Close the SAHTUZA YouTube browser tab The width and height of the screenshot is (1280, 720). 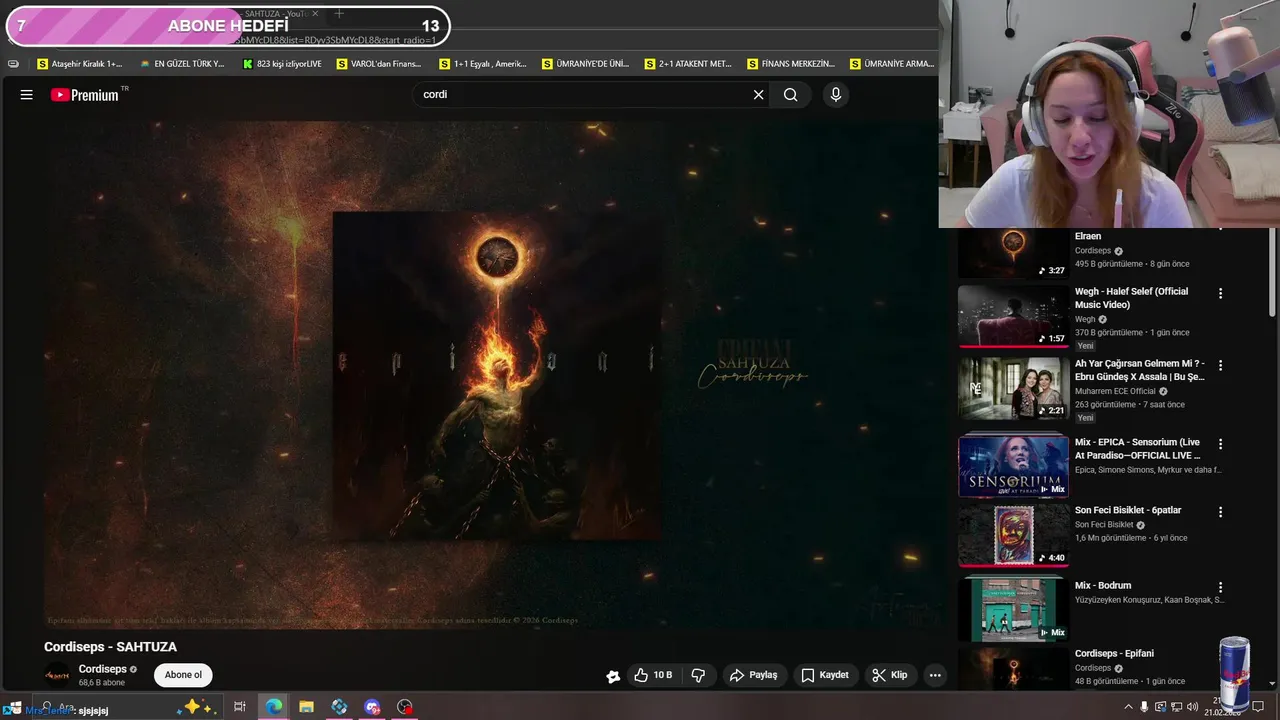[315, 13]
